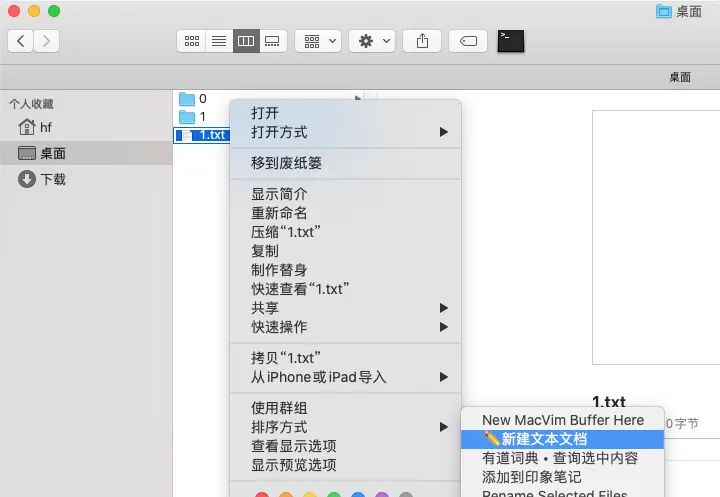Select 桌面 in the sidebar

pos(86,153)
